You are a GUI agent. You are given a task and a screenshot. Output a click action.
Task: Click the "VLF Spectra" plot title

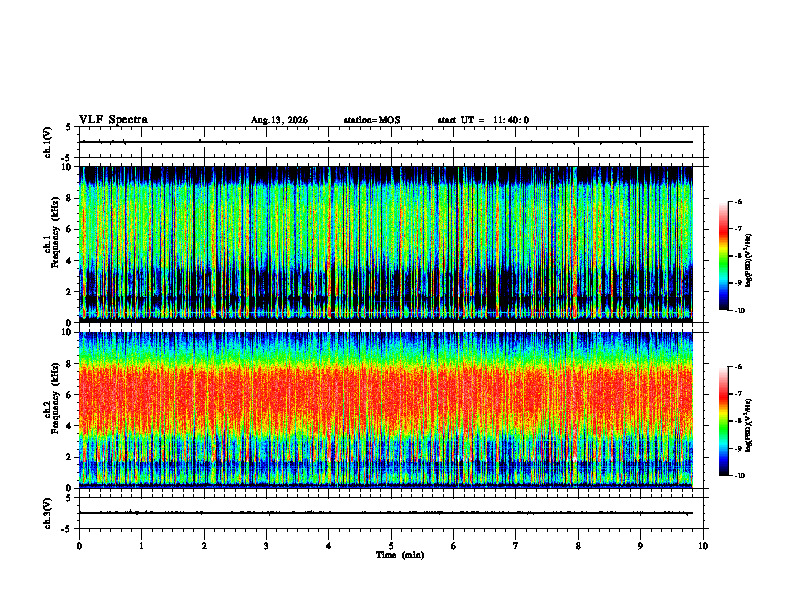pyautogui.click(x=113, y=120)
